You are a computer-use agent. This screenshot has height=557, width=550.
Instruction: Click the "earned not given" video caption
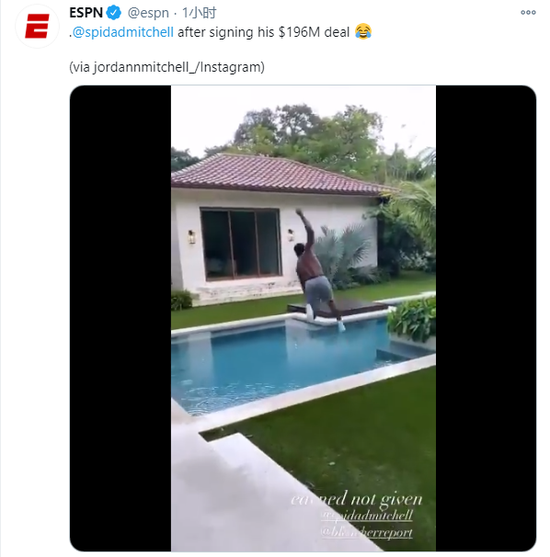pos(356,499)
